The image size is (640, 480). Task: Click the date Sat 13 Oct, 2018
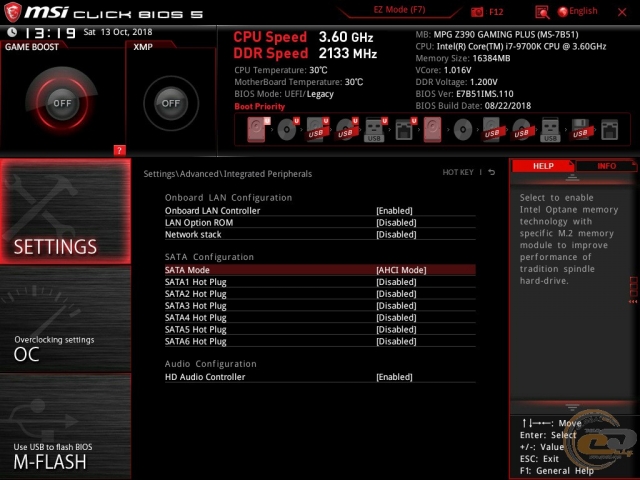[118, 32]
